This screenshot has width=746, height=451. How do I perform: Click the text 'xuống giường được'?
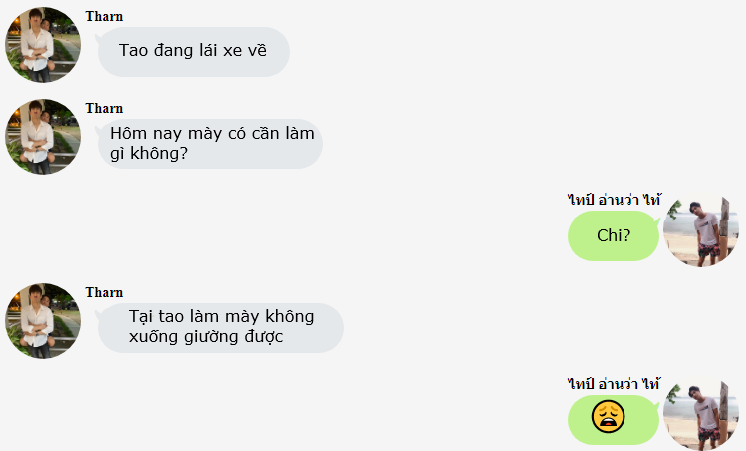pyautogui.click(x=206, y=337)
